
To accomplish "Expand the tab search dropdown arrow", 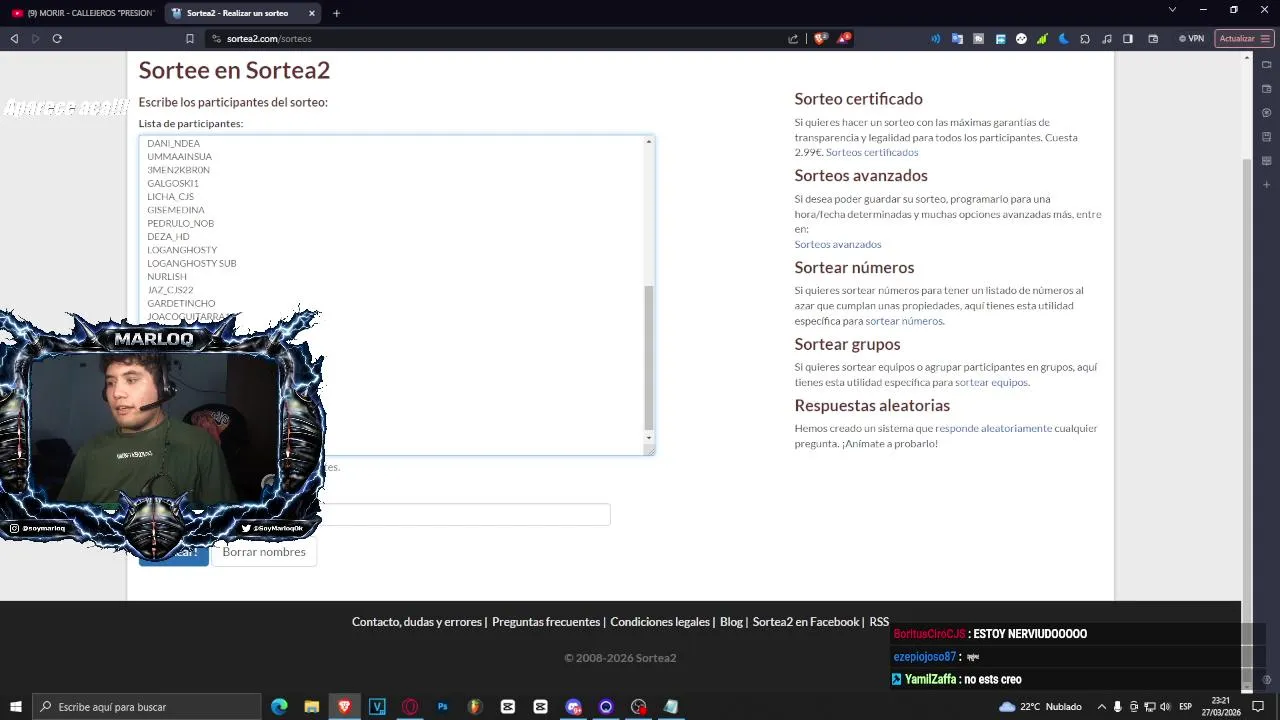I will 1172,10.
